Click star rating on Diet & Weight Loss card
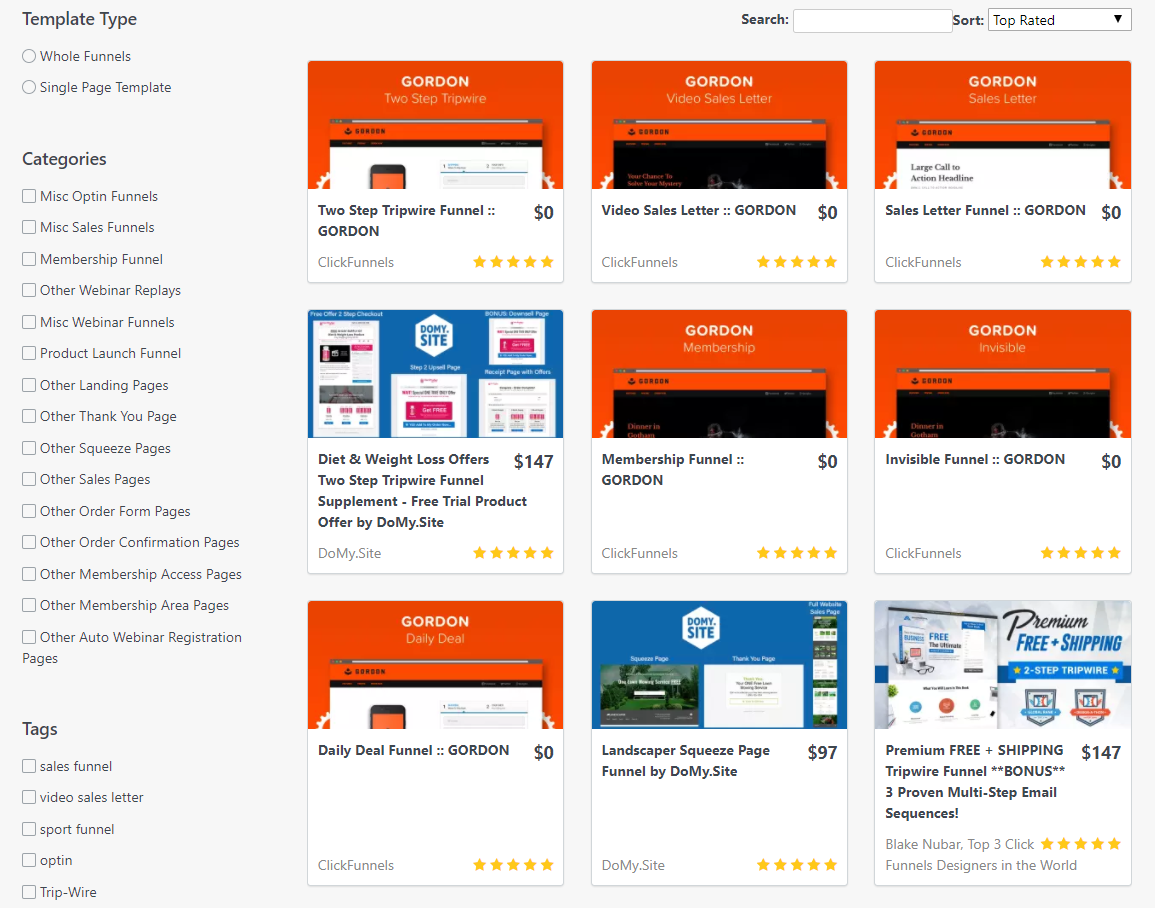 [513, 552]
